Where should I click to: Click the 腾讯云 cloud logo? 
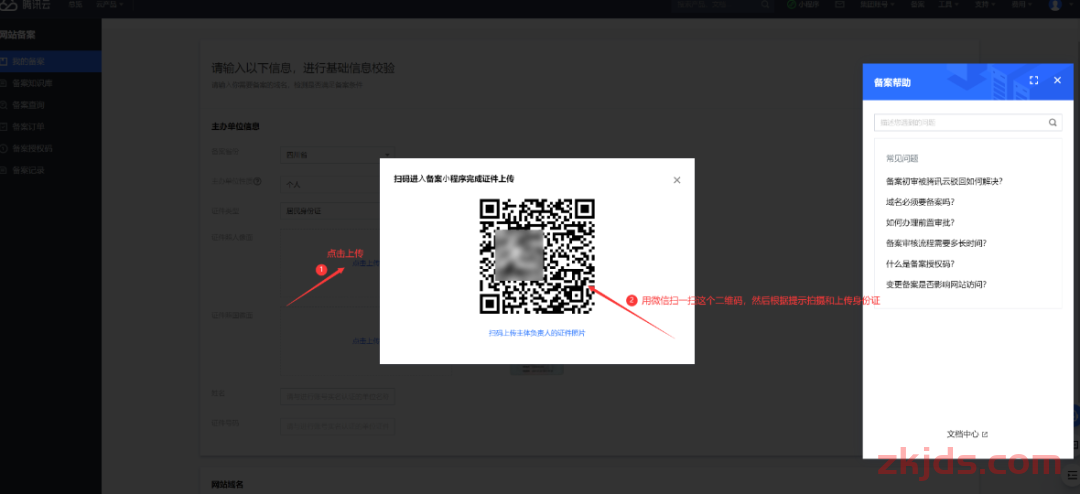coord(8,5)
